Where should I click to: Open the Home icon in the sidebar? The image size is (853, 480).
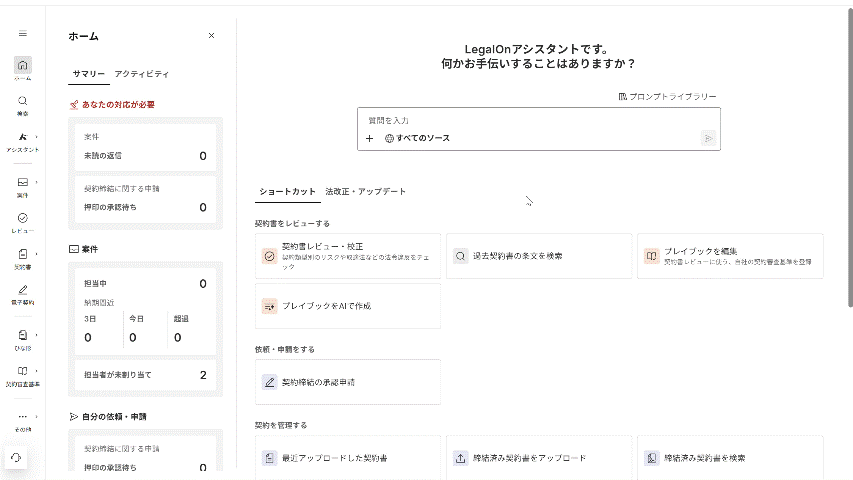point(22,66)
